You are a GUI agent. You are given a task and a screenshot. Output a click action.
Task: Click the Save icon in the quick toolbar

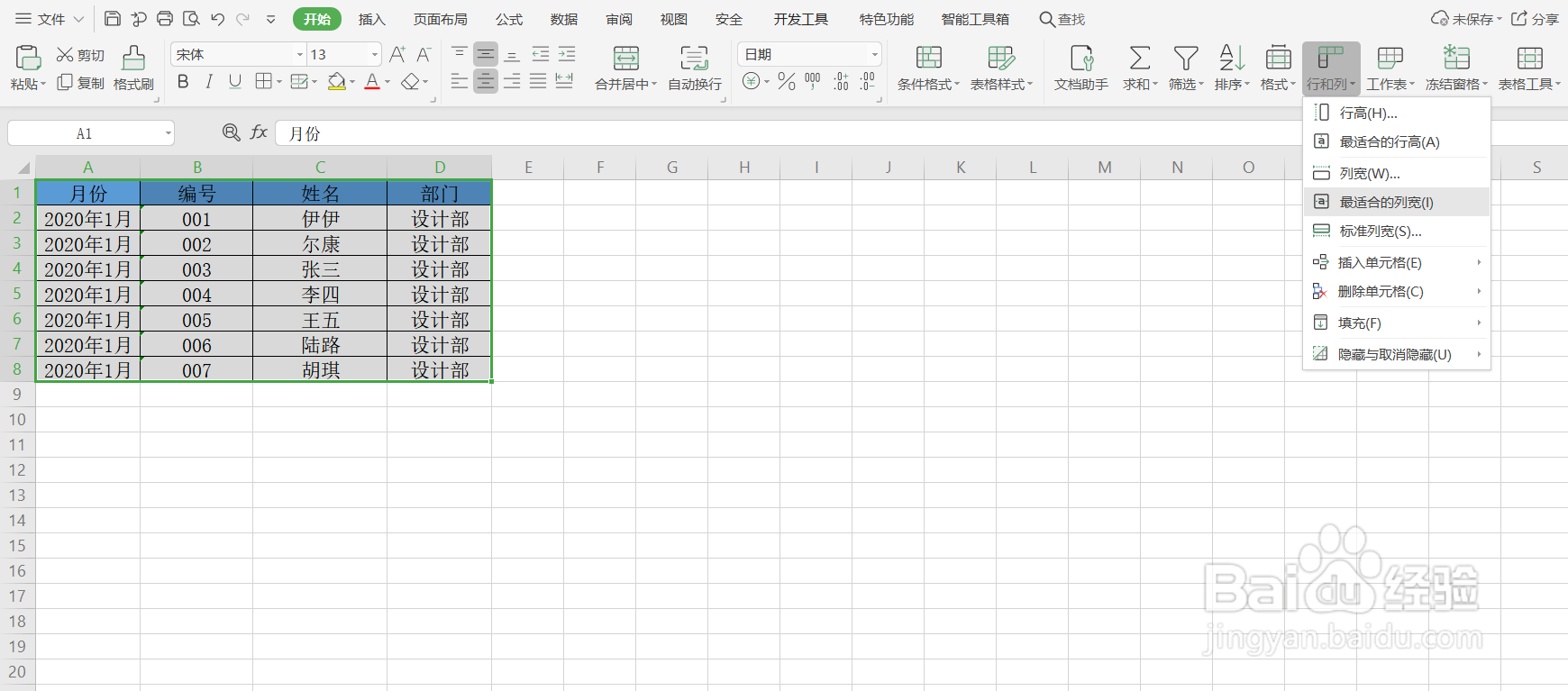[113, 19]
